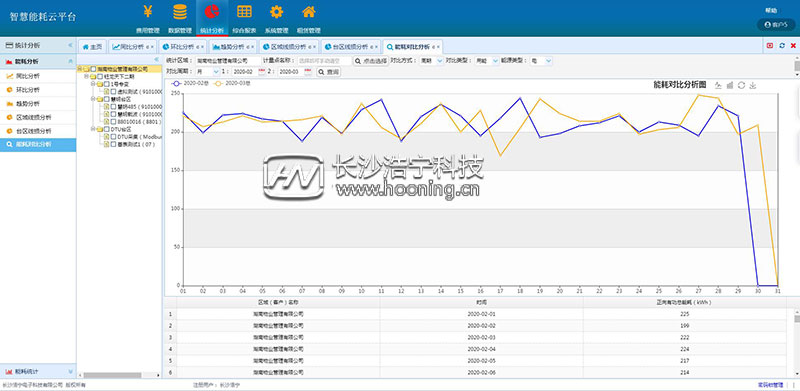
Task: Collapse tree panel with double-arrow icon
Action: [156, 60]
